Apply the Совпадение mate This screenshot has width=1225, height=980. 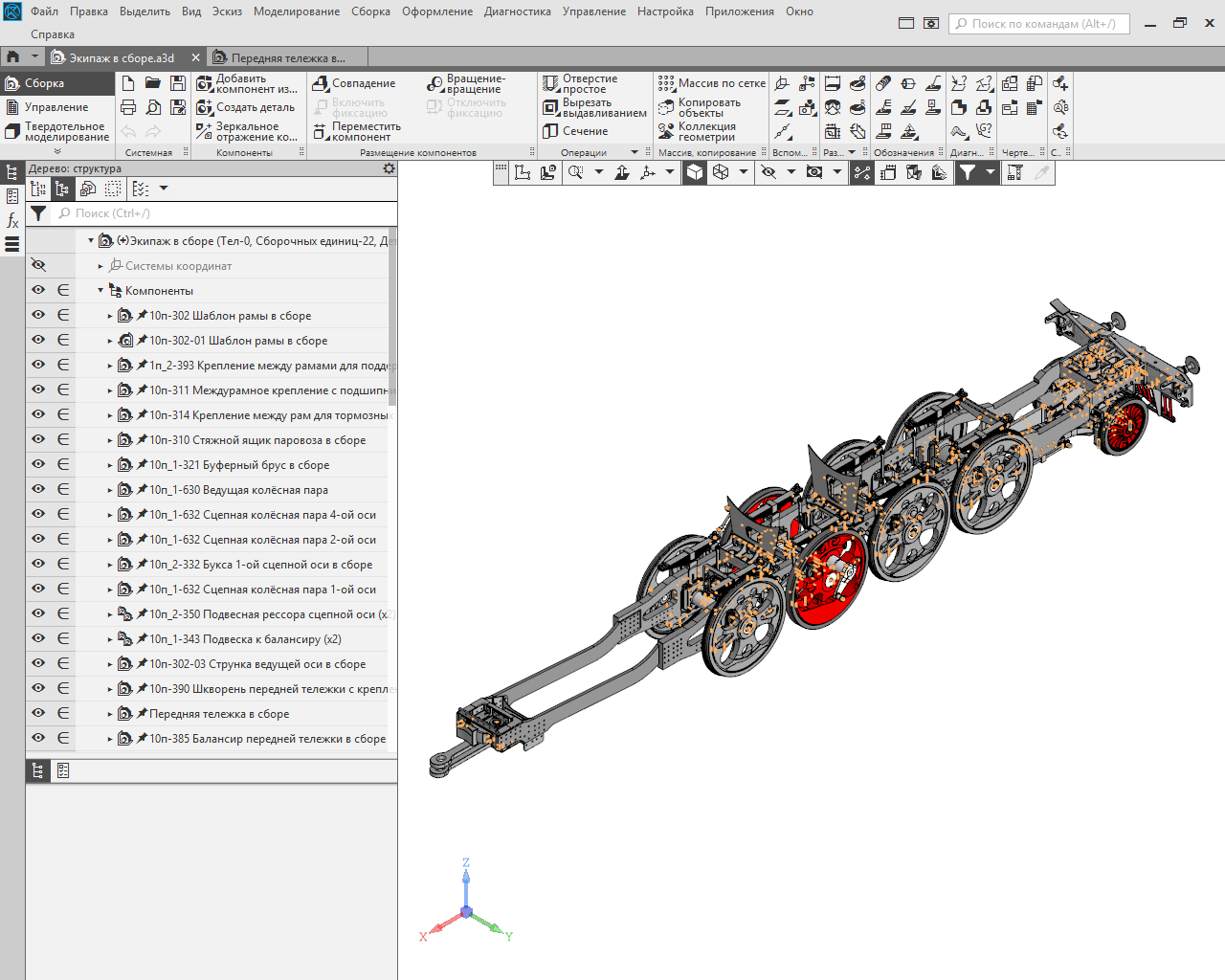[354, 83]
